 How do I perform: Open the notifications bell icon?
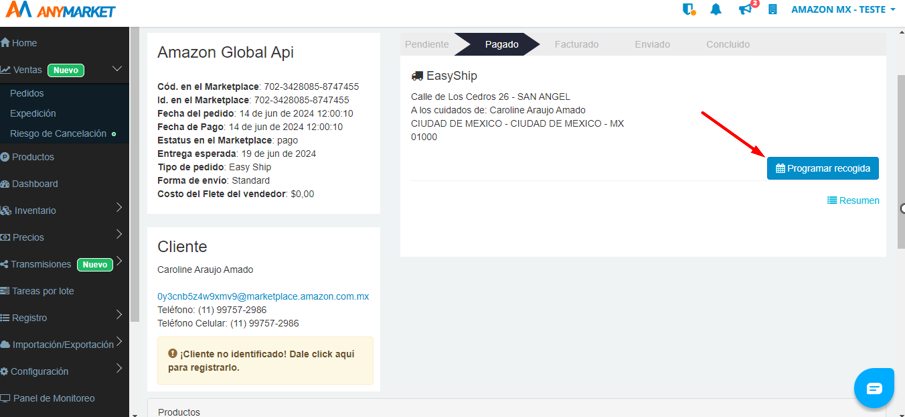716,10
